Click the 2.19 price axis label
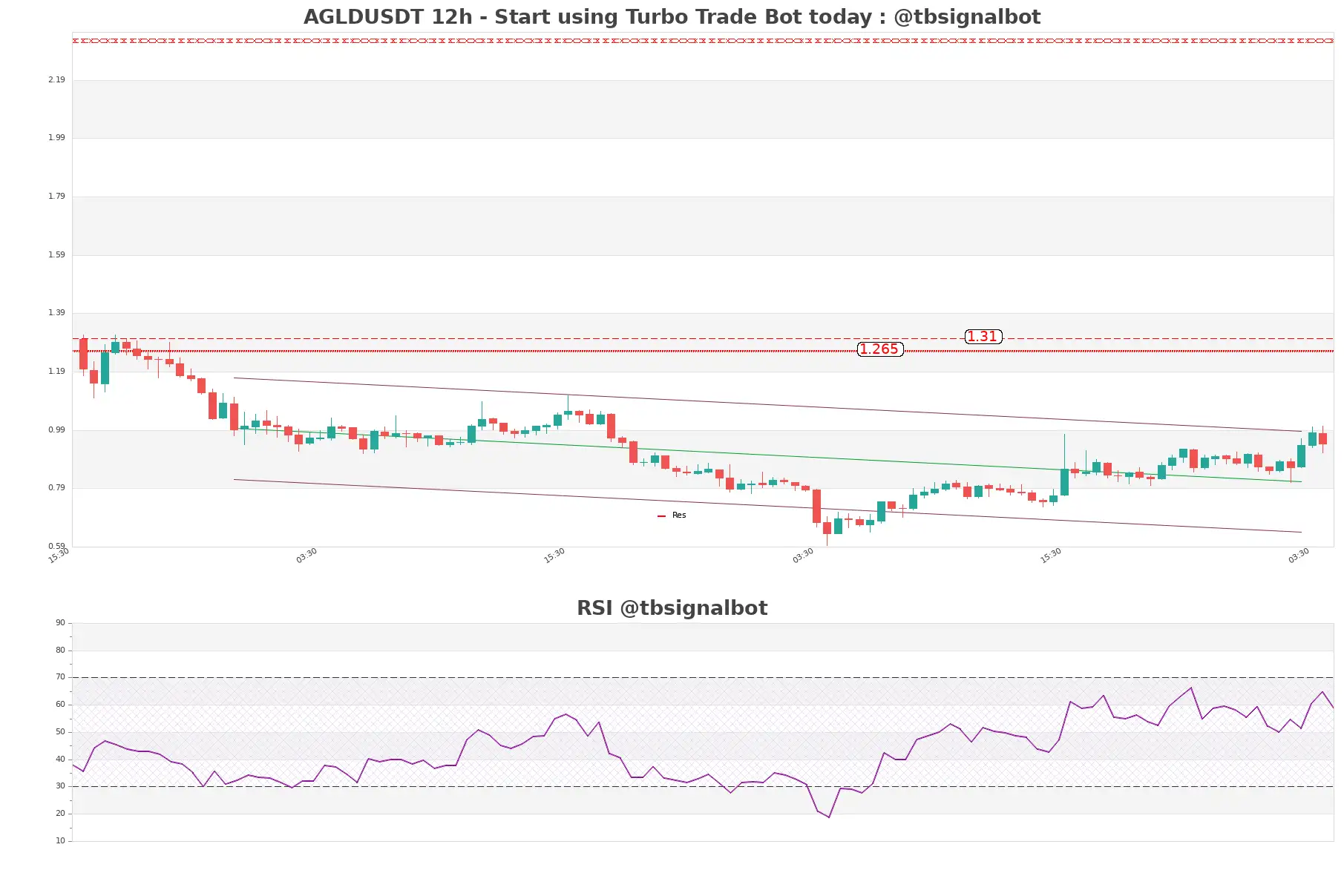The width and height of the screenshot is (1344, 896). [56, 79]
